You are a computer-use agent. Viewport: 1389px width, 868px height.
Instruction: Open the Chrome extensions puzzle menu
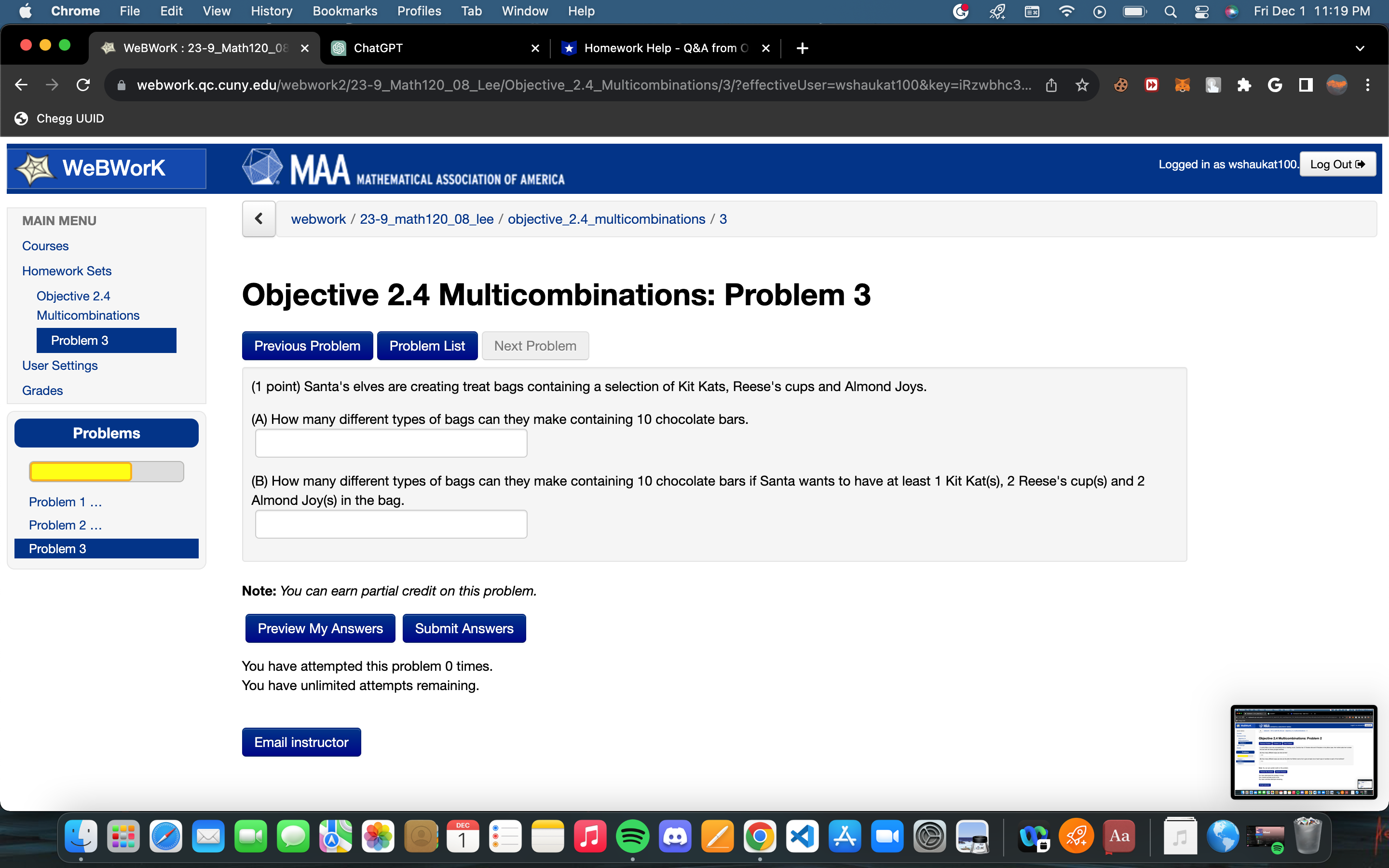click(1244, 84)
